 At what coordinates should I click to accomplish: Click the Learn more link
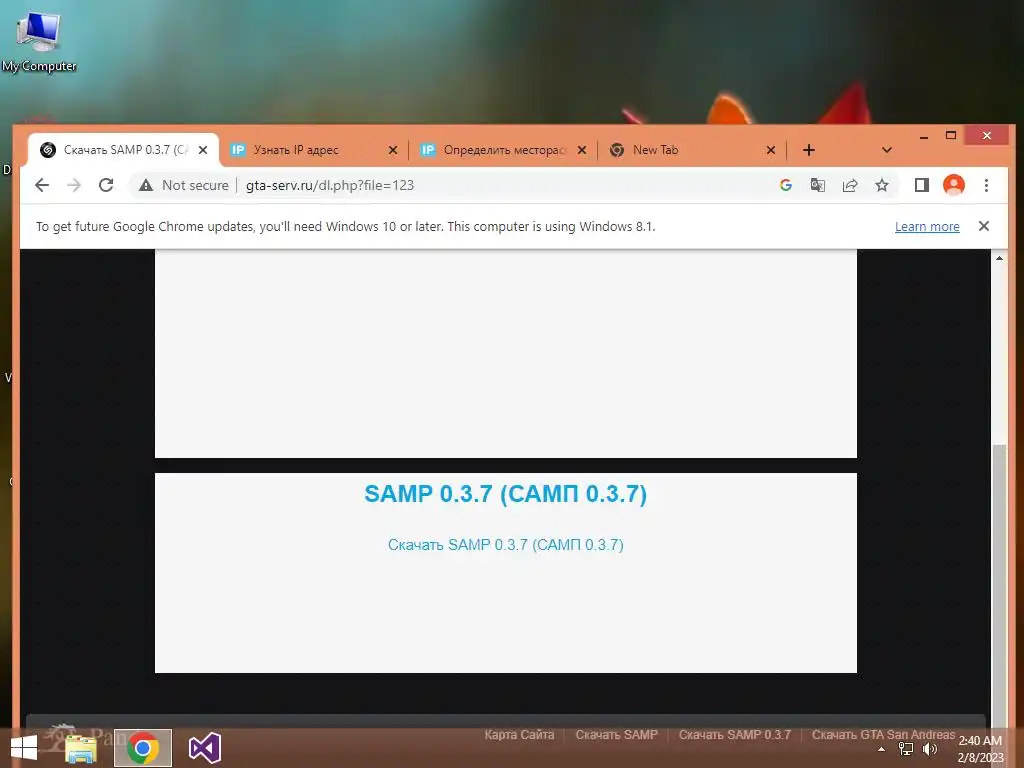[x=927, y=227]
